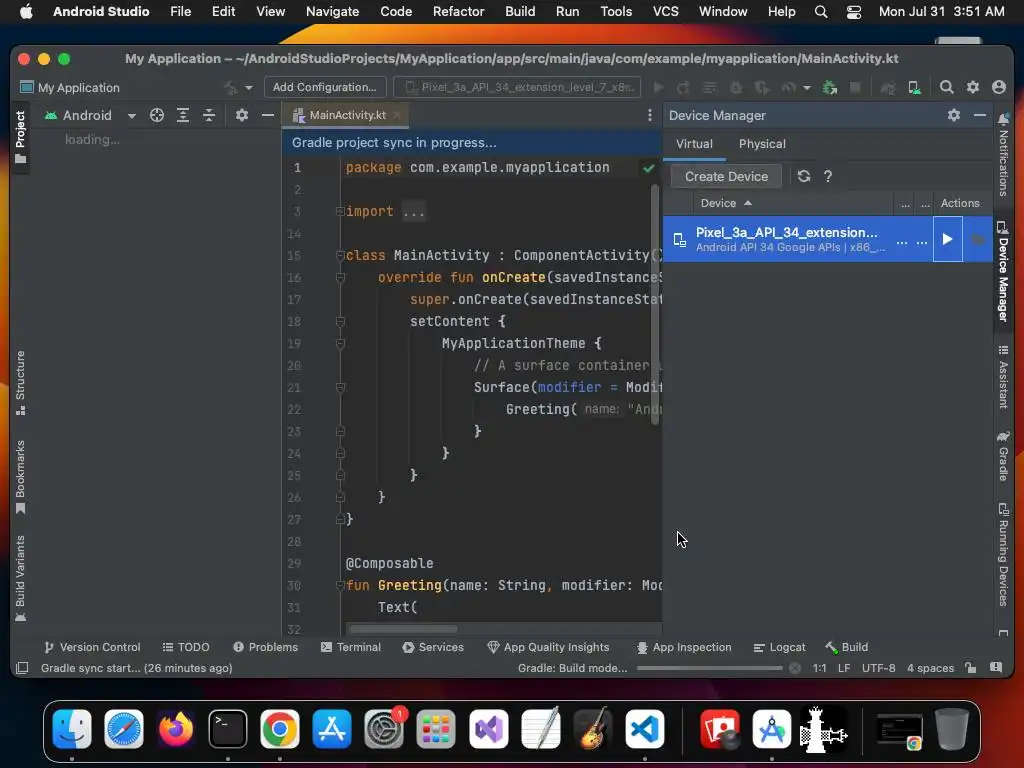
Task: Click the build hammer icon in toolbar
Action: coord(230,87)
